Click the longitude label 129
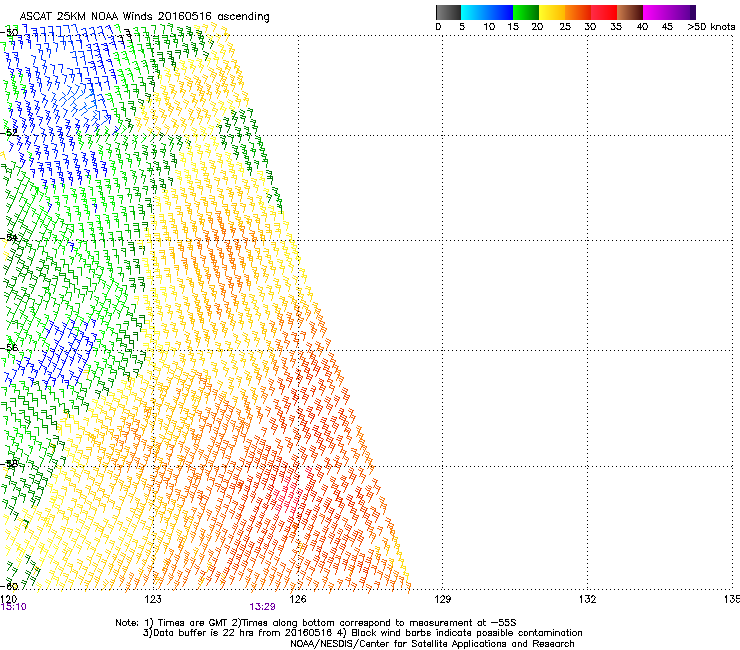Screen dimensions: 740x650 [443, 599]
